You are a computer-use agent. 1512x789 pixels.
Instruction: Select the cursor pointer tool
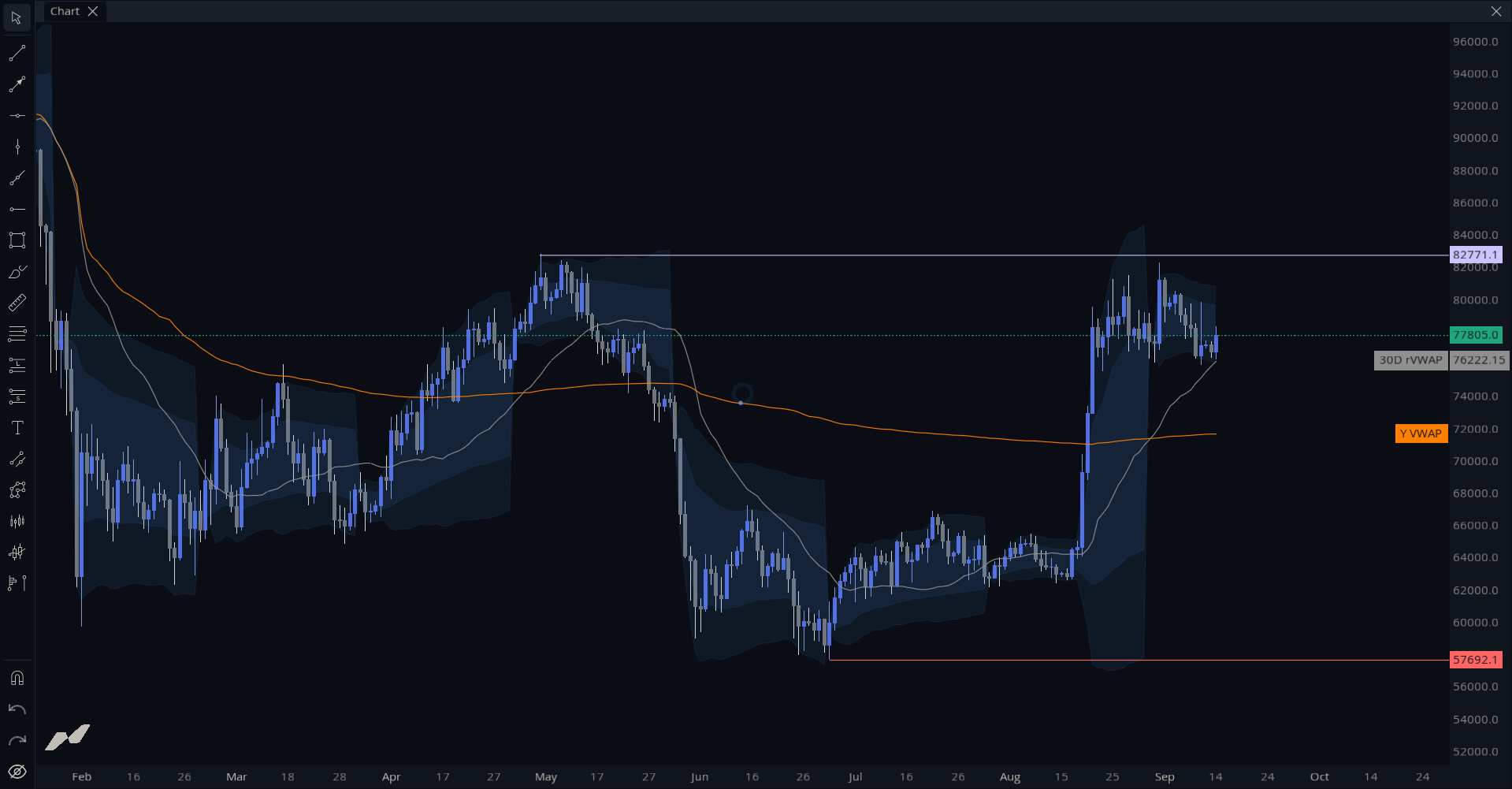[x=17, y=17]
